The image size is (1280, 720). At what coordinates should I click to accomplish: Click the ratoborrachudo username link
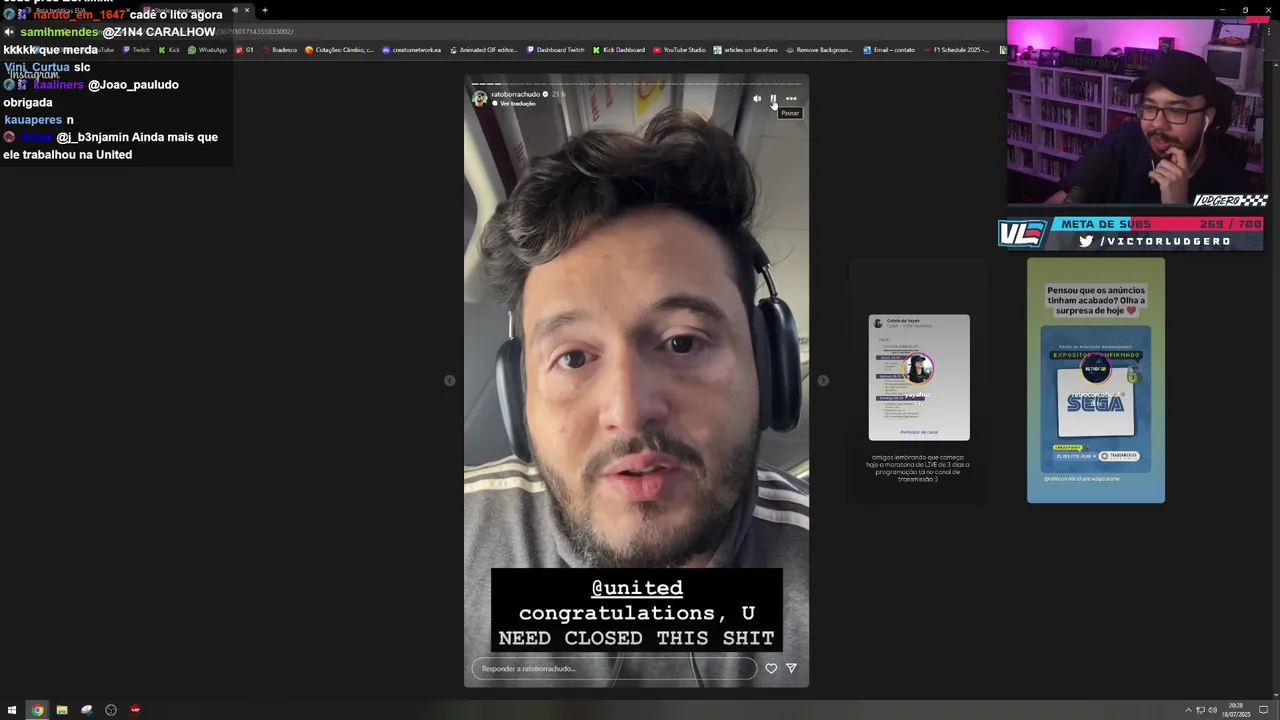click(x=515, y=94)
